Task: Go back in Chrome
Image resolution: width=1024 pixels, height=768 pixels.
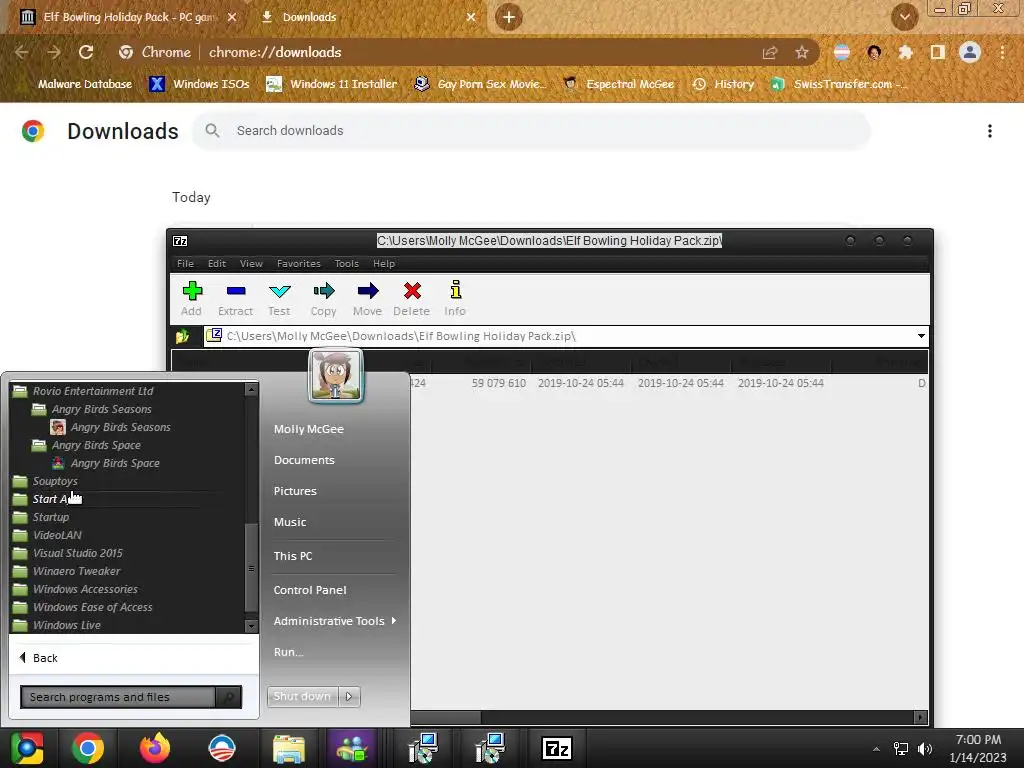Action: [x=22, y=52]
